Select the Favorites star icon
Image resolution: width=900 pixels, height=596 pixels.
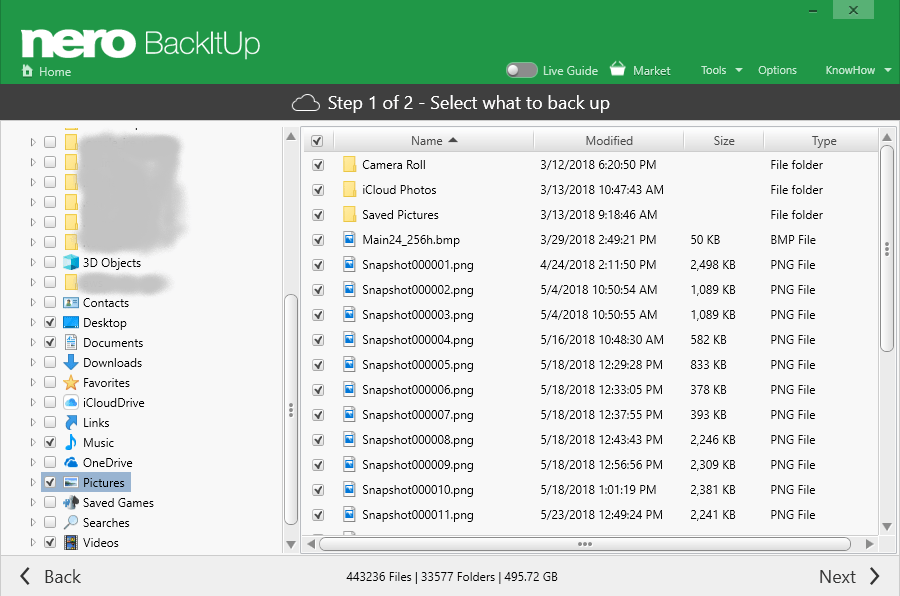coord(71,382)
